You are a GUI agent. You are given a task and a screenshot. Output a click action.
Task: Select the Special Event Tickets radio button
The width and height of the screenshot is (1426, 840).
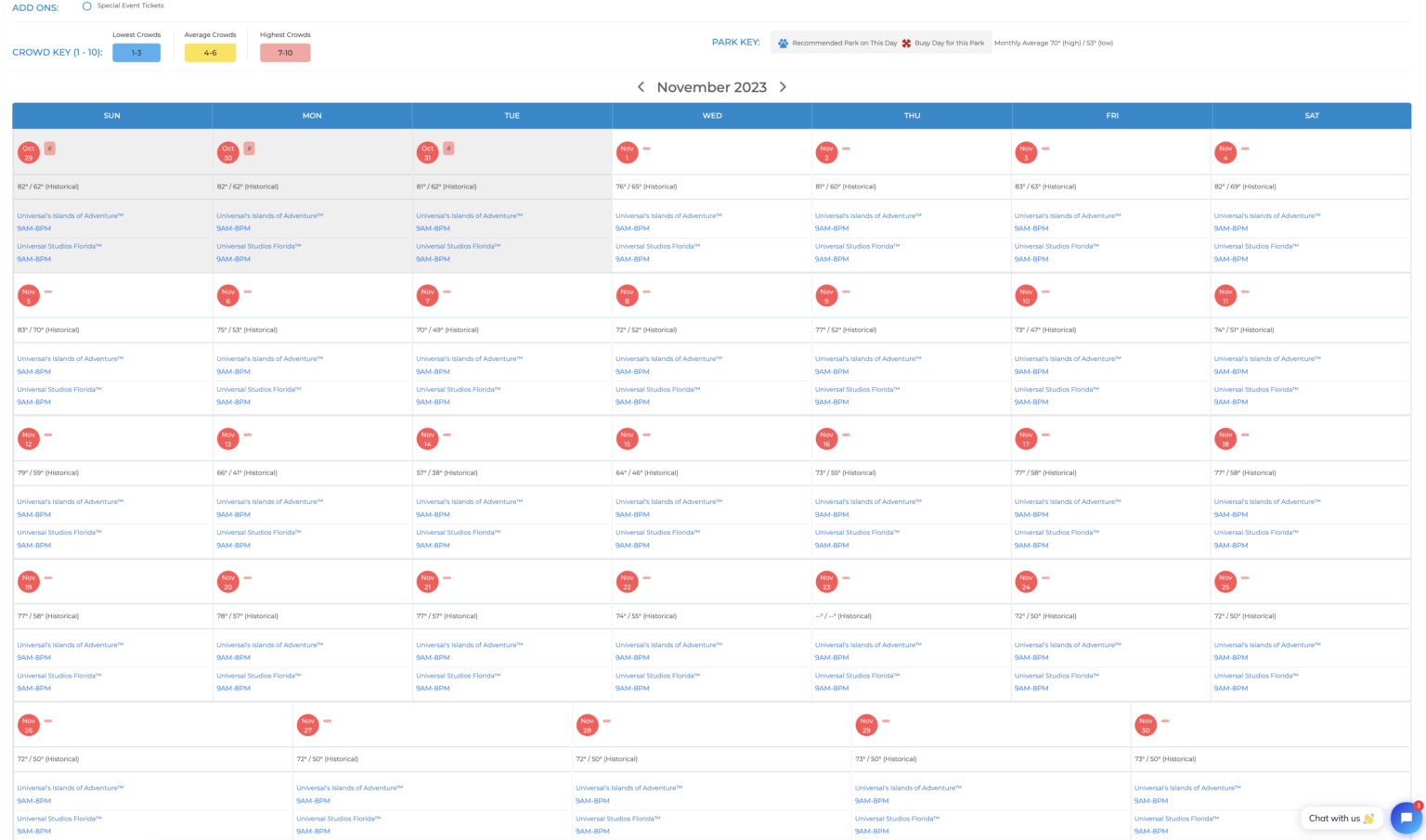point(87,6)
